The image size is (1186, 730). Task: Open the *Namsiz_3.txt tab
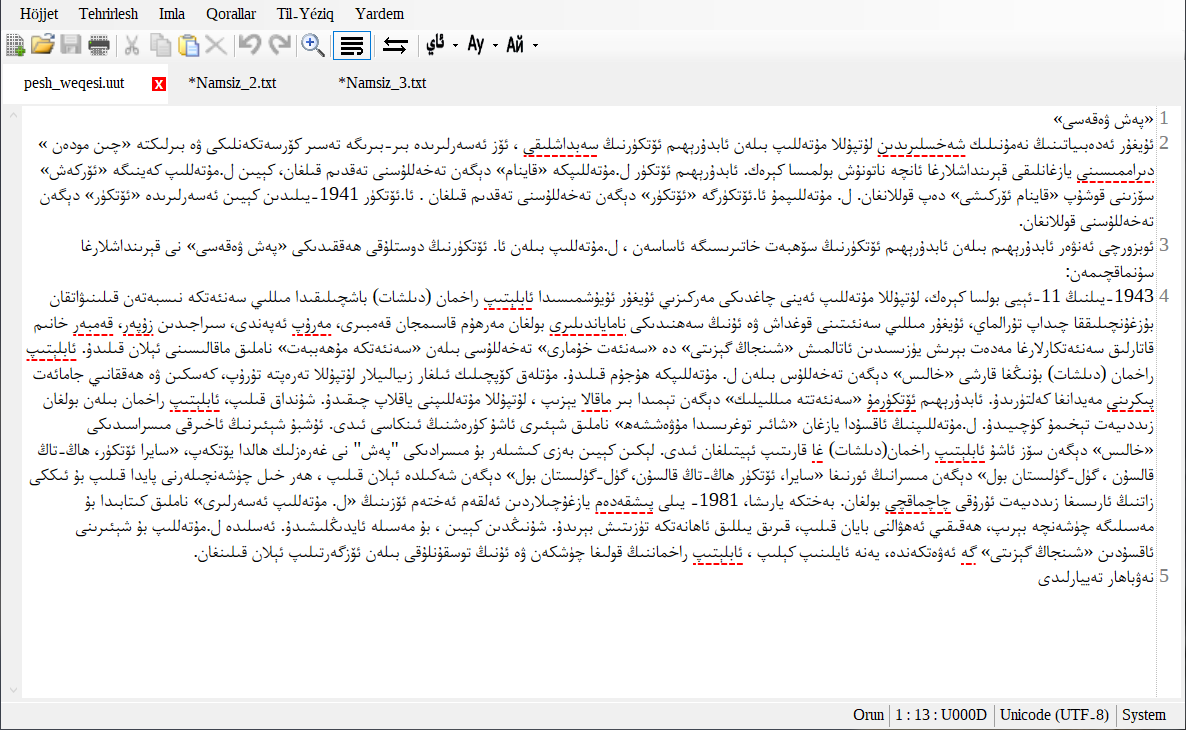point(382,83)
